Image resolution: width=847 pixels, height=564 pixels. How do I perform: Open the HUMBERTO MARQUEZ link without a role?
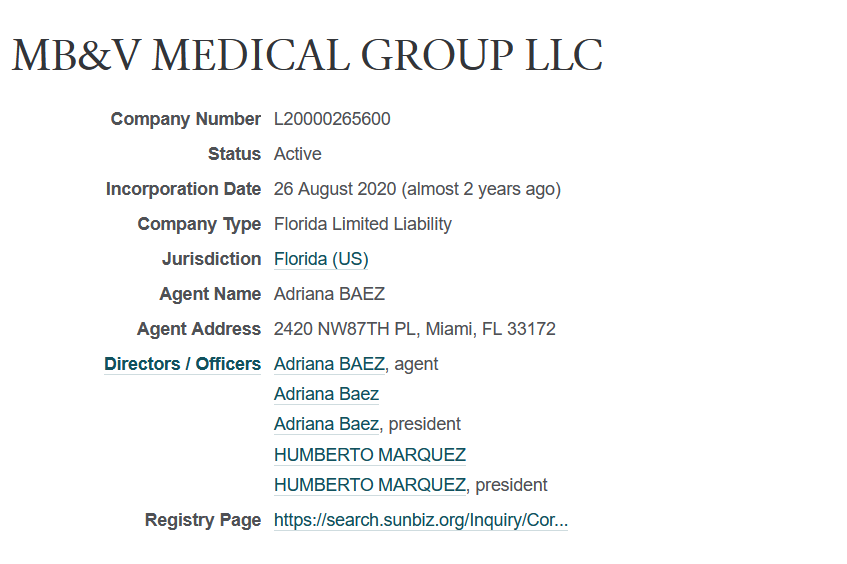point(369,455)
